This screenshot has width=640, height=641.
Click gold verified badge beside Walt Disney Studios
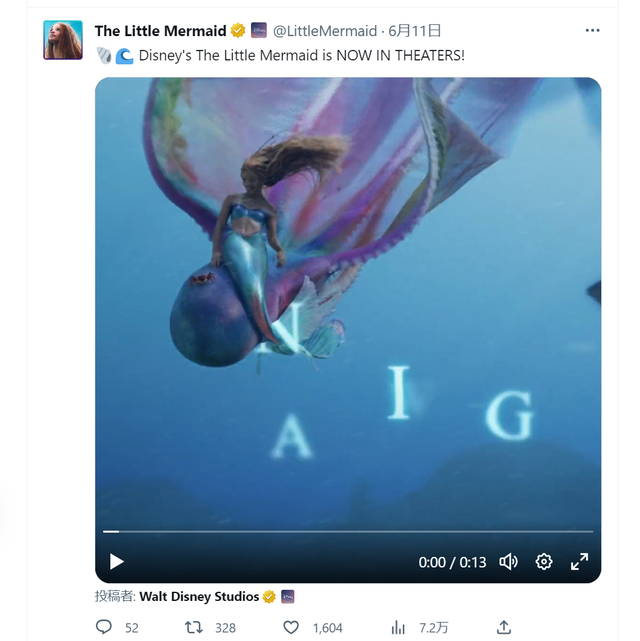[x=269, y=597]
